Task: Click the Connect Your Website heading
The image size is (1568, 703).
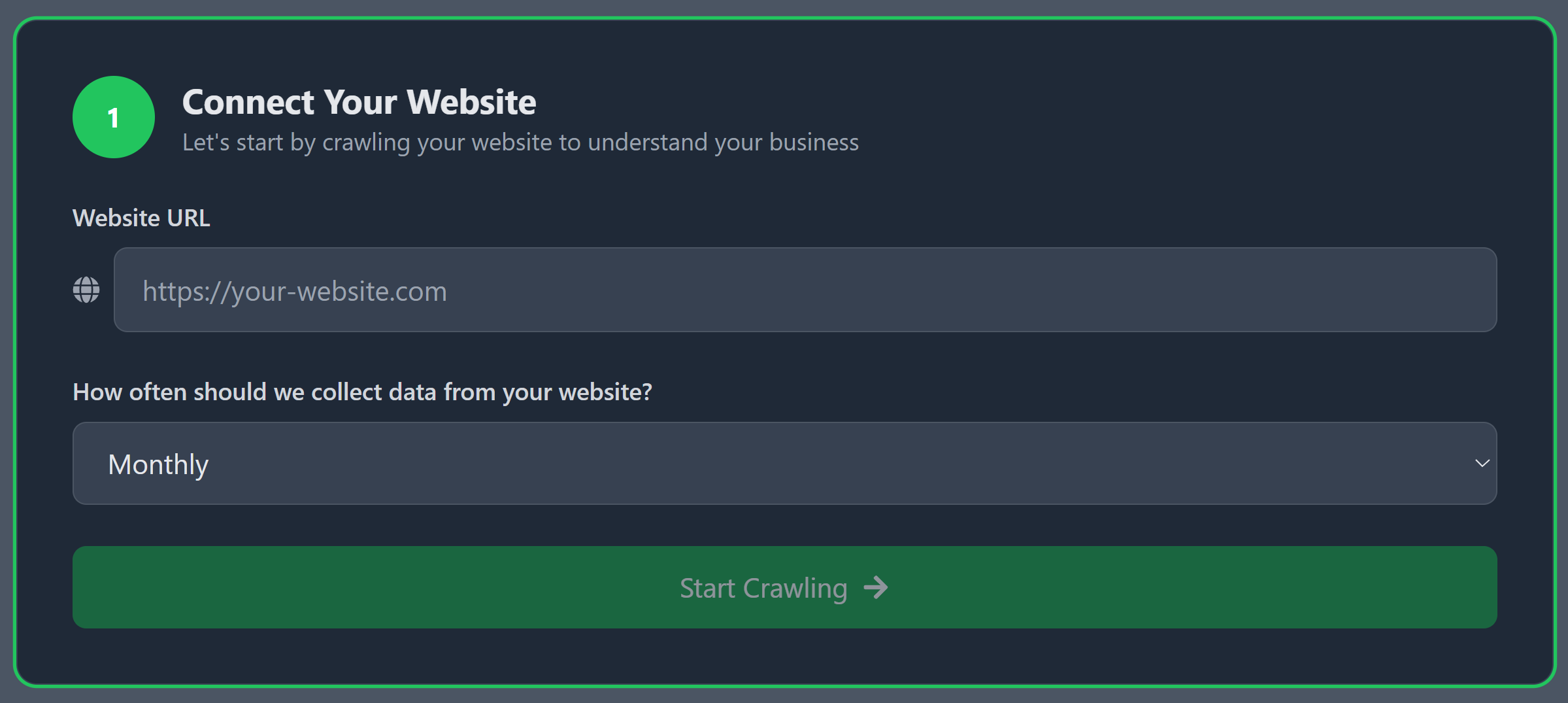Action: [359, 101]
